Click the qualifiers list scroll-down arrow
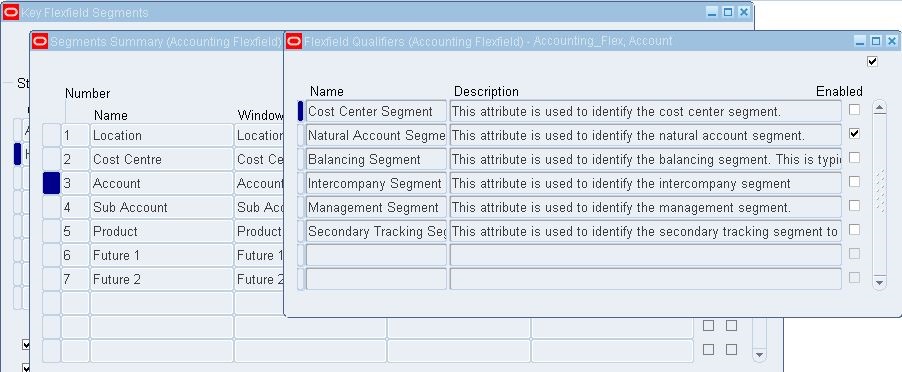Viewport: 902px width, 372px height. tap(879, 282)
